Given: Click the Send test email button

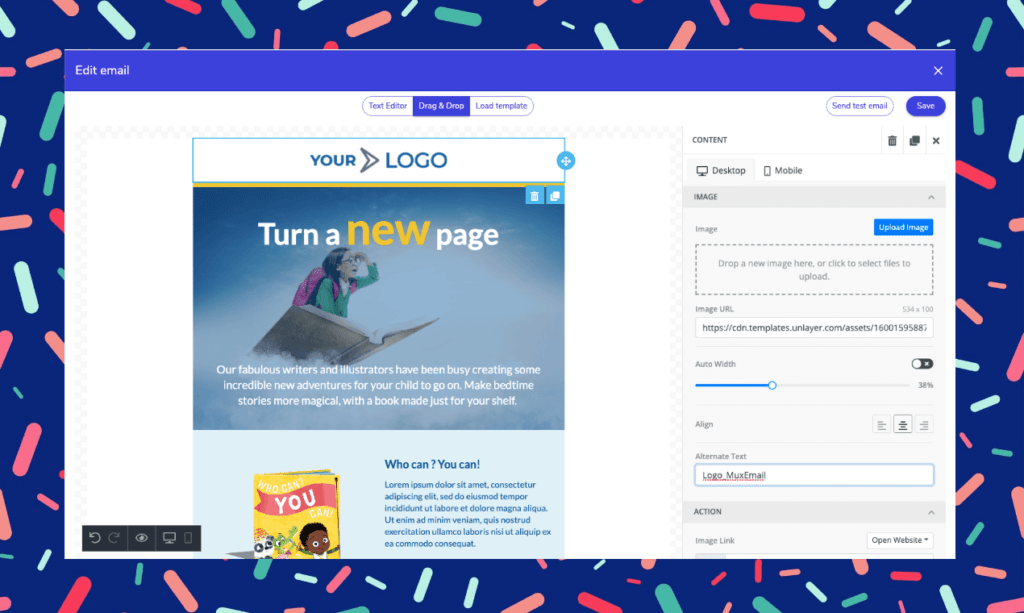Looking at the screenshot, I should [x=859, y=106].
